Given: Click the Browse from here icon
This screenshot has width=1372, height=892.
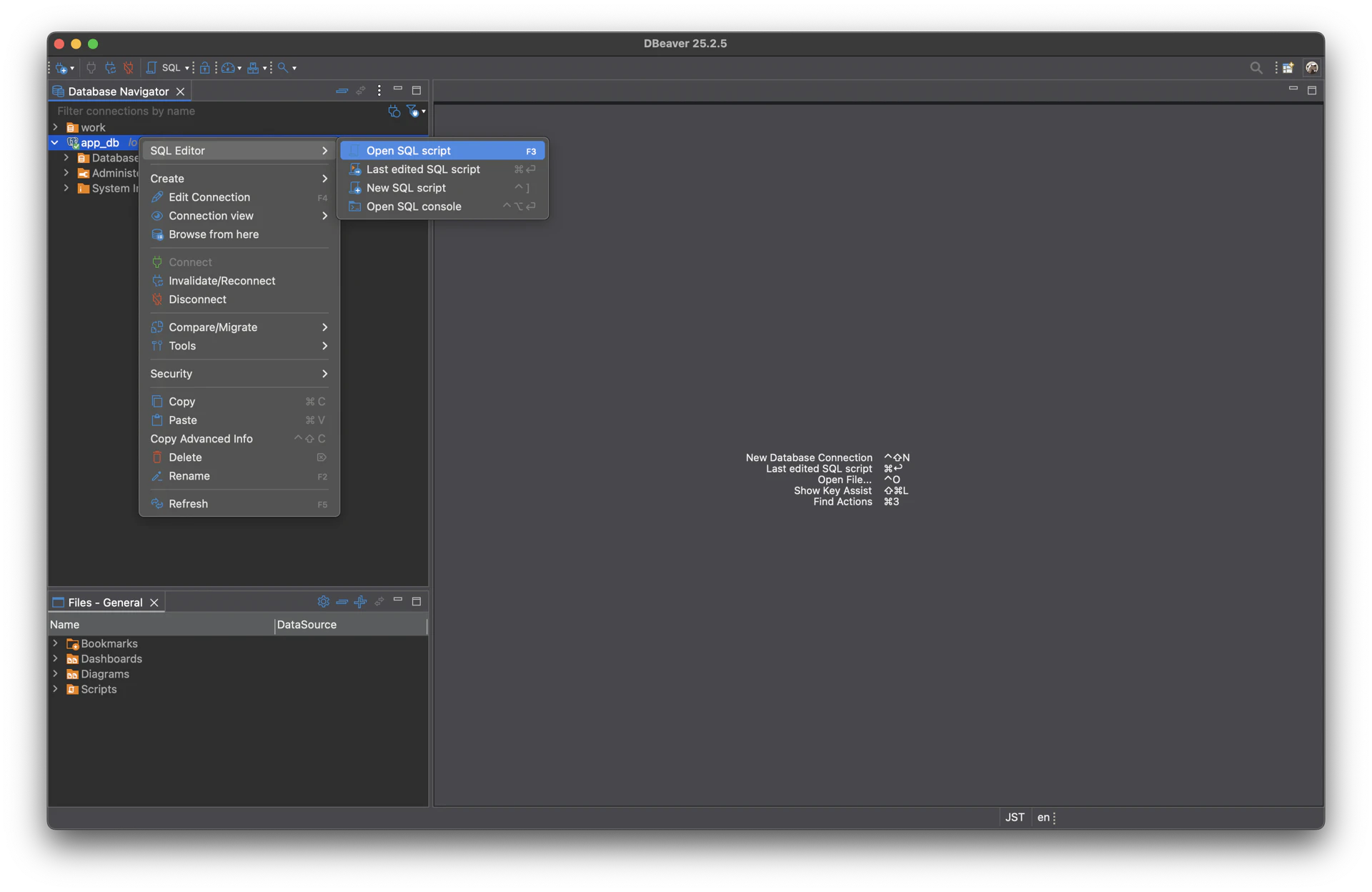Looking at the screenshot, I should point(157,234).
